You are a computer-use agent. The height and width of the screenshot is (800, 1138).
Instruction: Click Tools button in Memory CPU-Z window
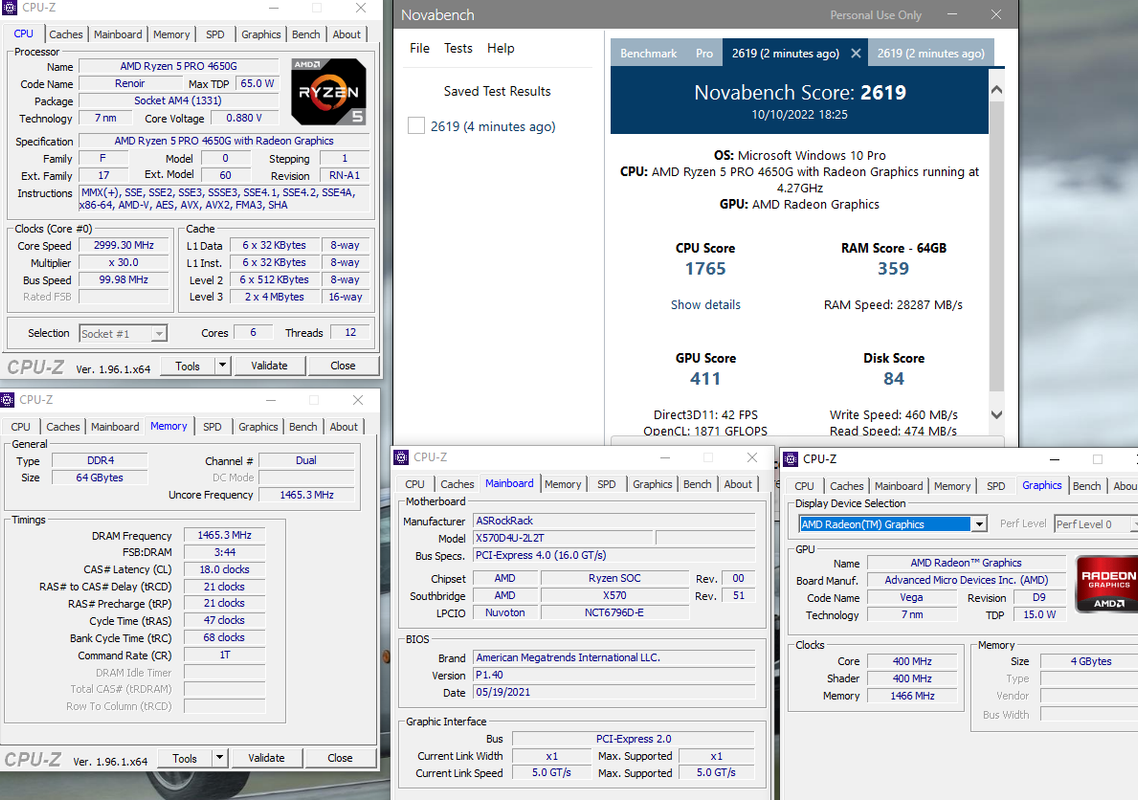click(x=184, y=757)
